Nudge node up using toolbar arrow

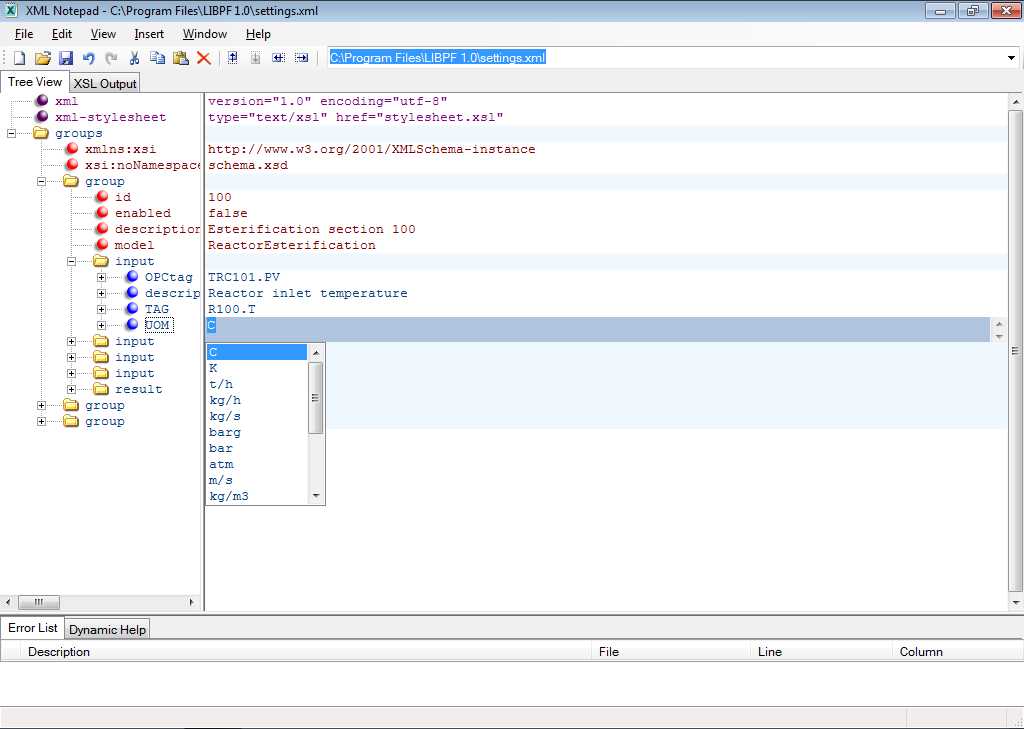[x=231, y=57]
